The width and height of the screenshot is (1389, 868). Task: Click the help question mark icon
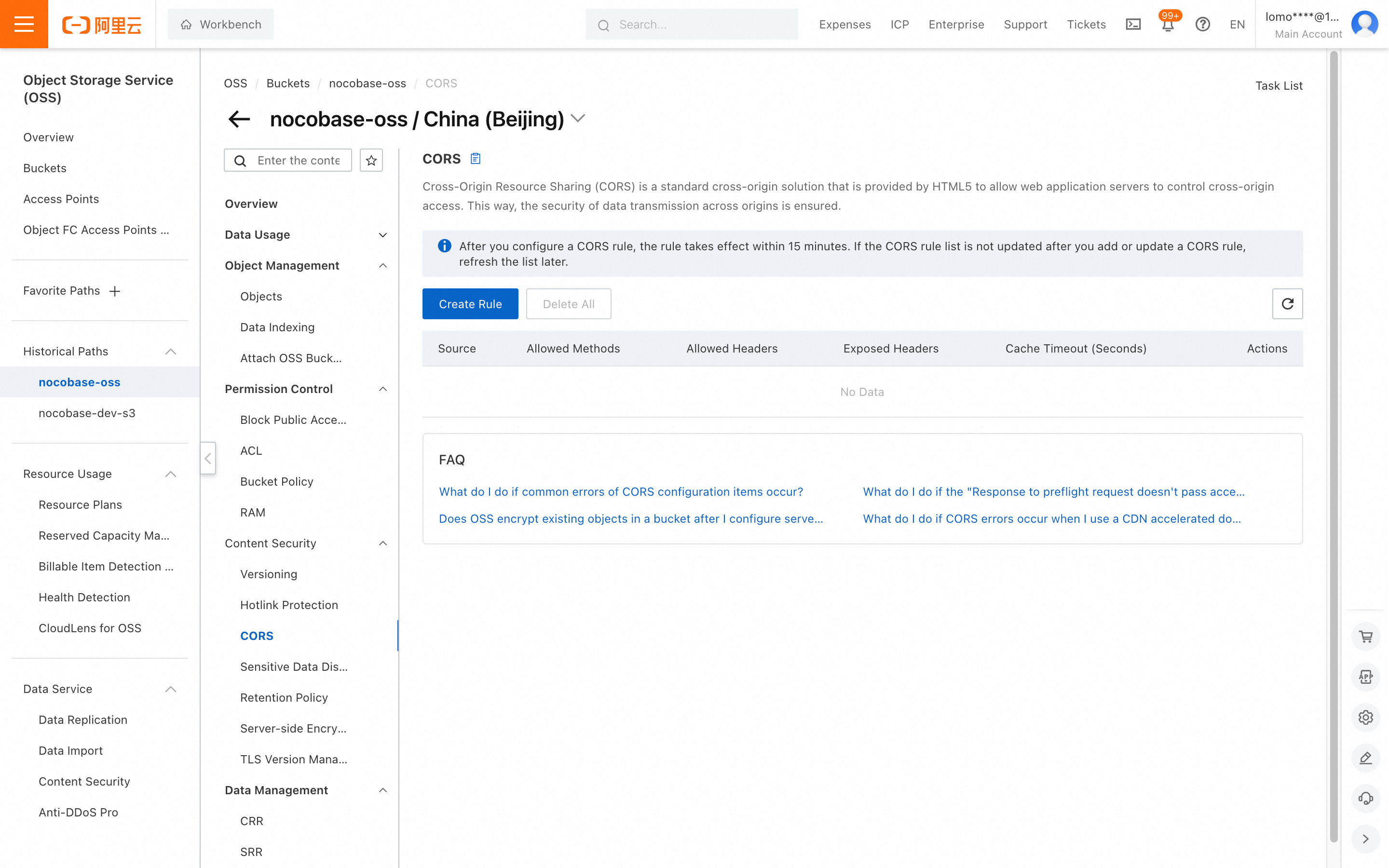1202,25
